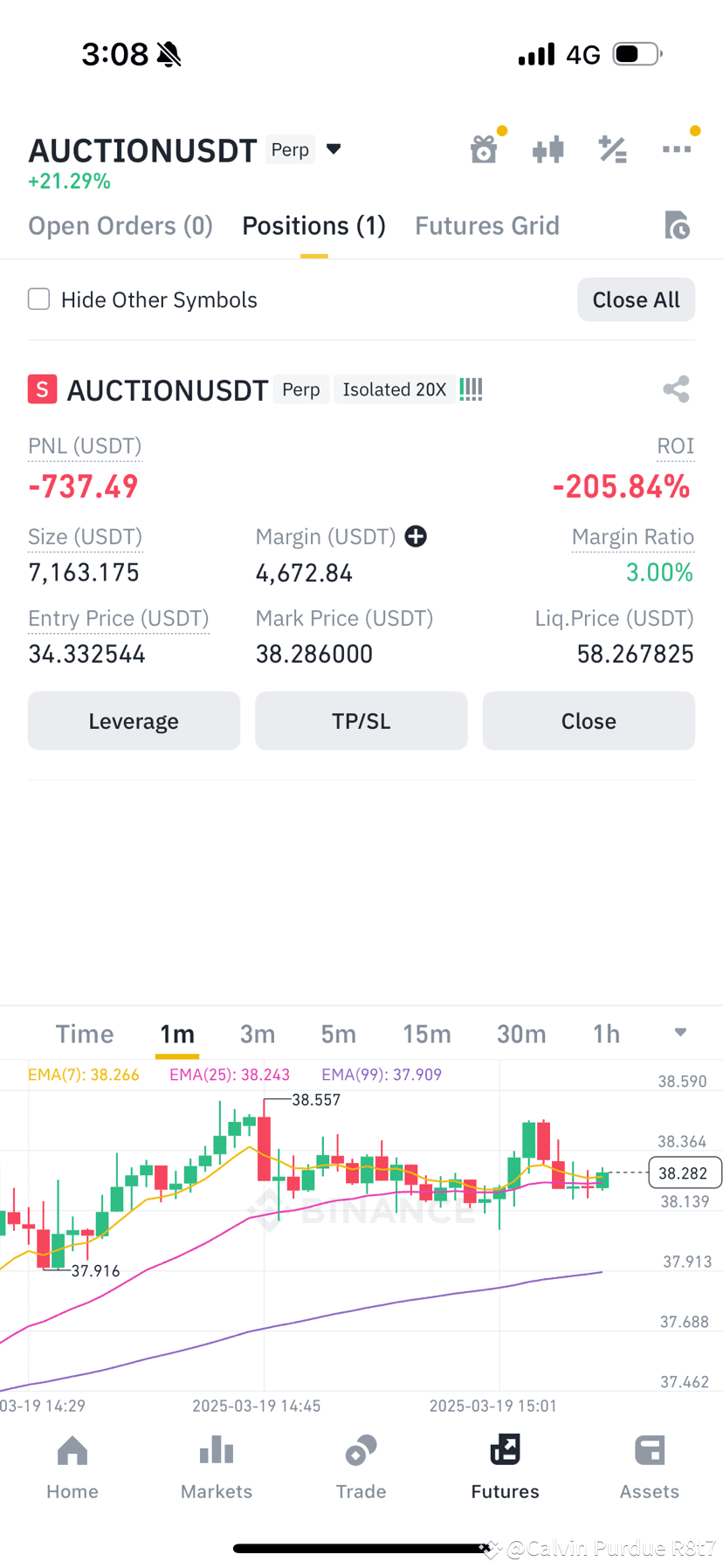This screenshot has width=723, height=1568.
Task: Tap the mark price 38.286000
Action: coord(314,654)
